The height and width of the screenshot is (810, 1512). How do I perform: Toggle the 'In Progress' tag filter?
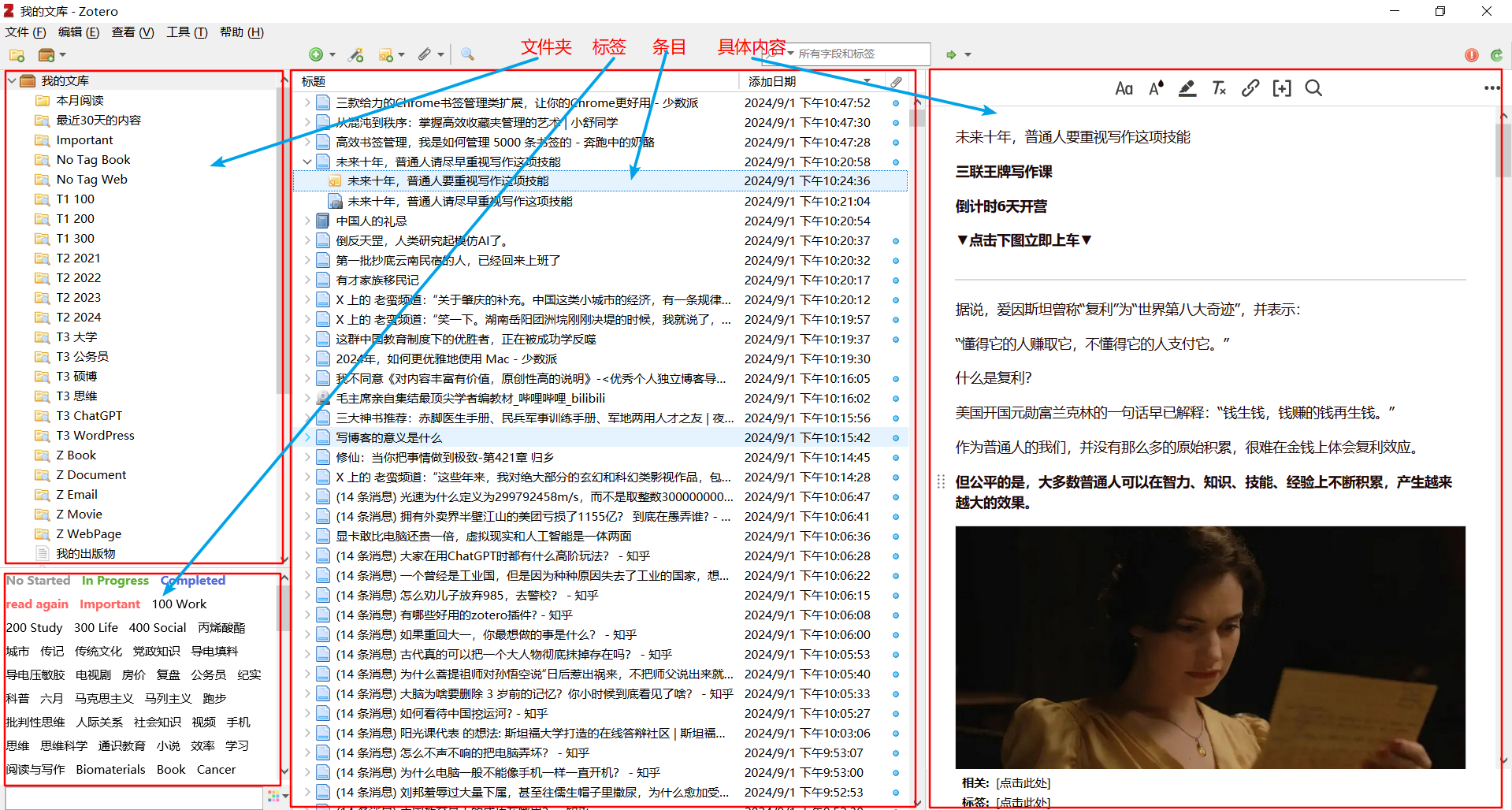(115, 581)
